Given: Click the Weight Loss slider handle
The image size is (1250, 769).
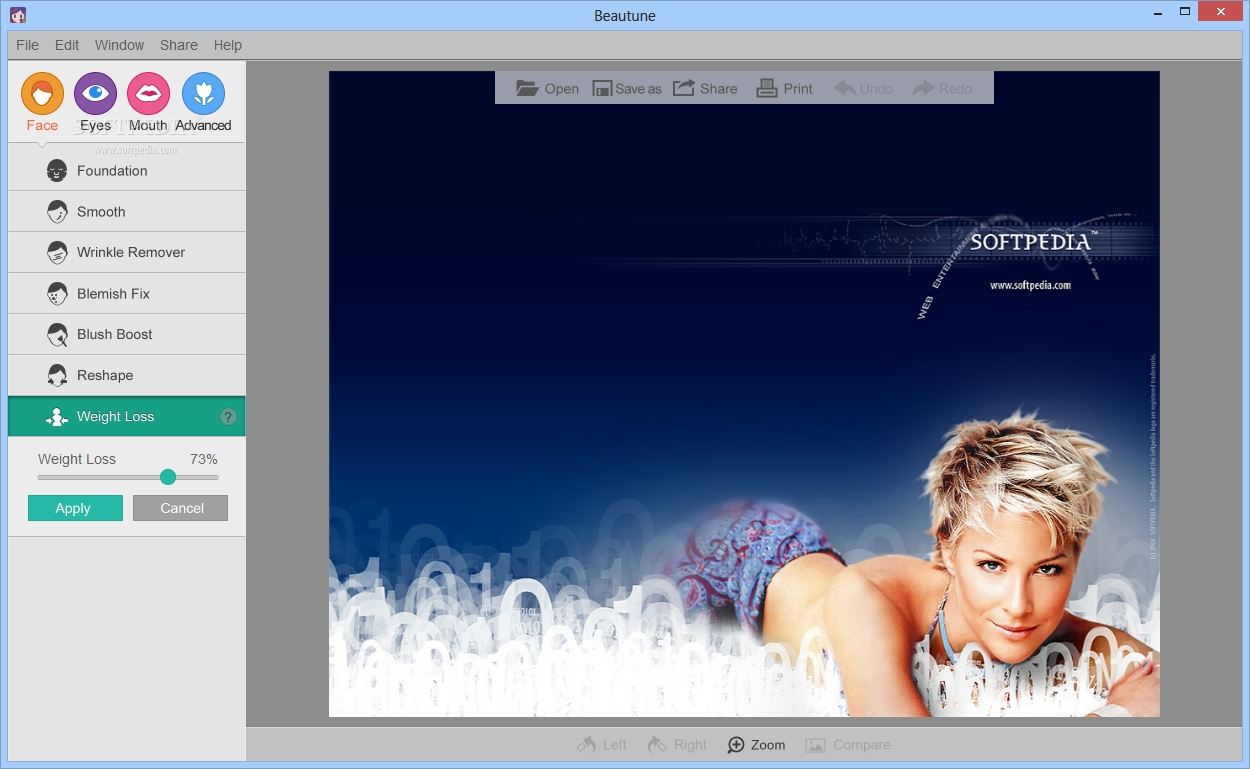Looking at the screenshot, I should pos(168,477).
